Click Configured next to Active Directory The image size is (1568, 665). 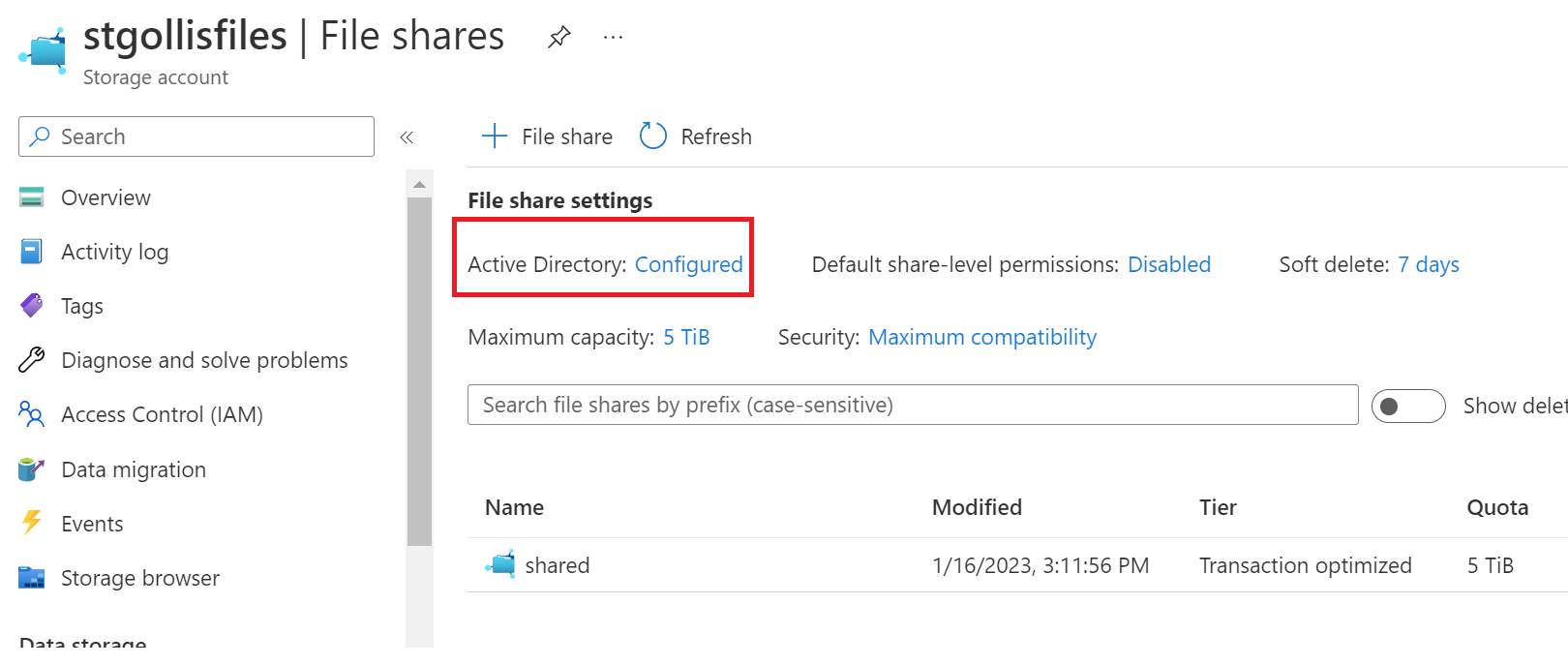tap(688, 263)
